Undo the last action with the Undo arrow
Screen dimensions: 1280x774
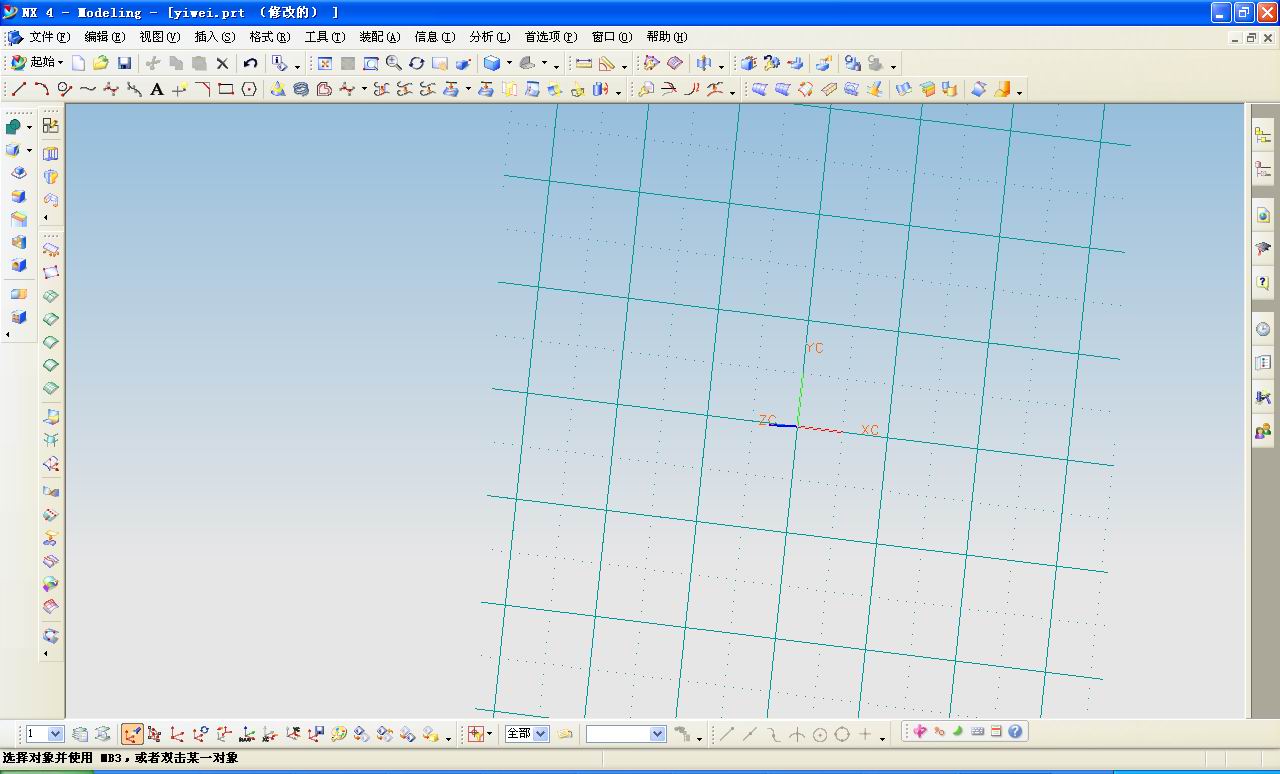250,63
